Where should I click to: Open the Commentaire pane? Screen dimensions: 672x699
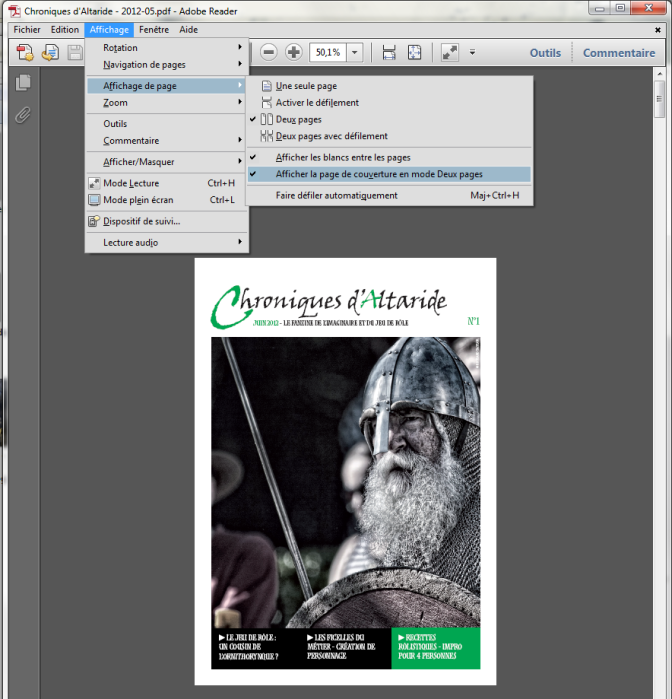pos(618,53)
